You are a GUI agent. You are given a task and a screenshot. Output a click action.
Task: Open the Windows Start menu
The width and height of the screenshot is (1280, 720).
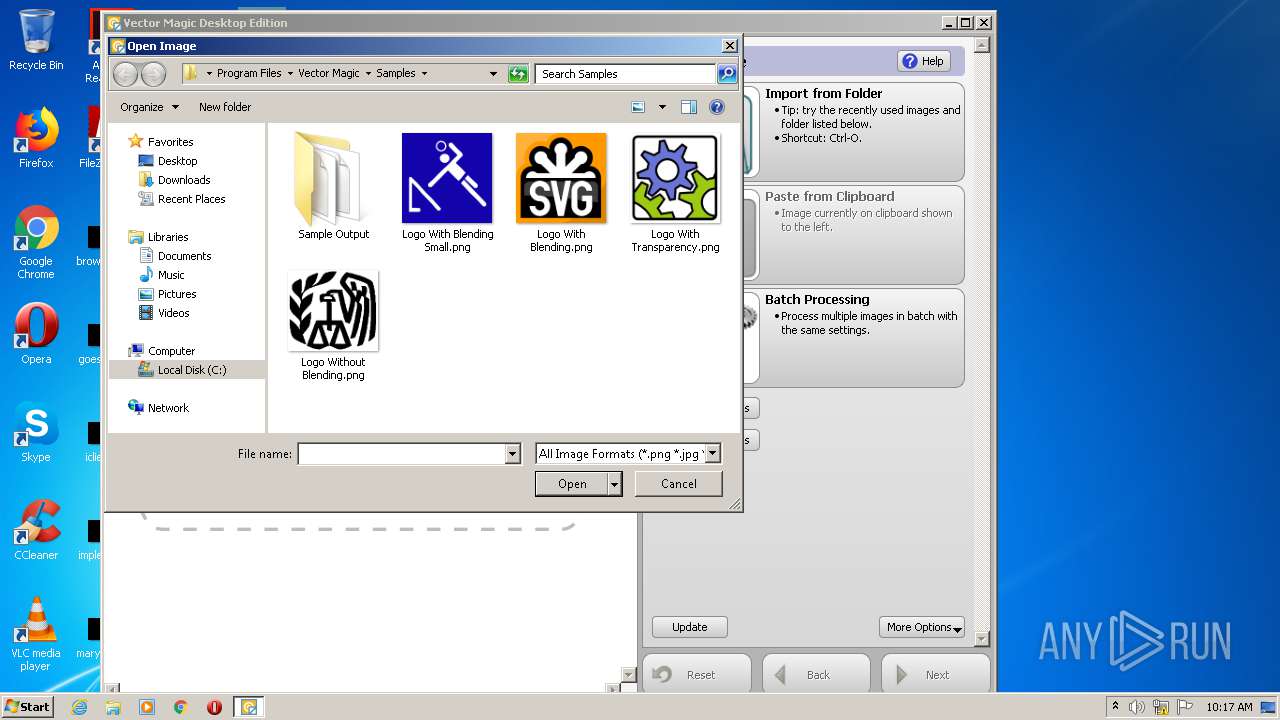(x=27, y=707)
